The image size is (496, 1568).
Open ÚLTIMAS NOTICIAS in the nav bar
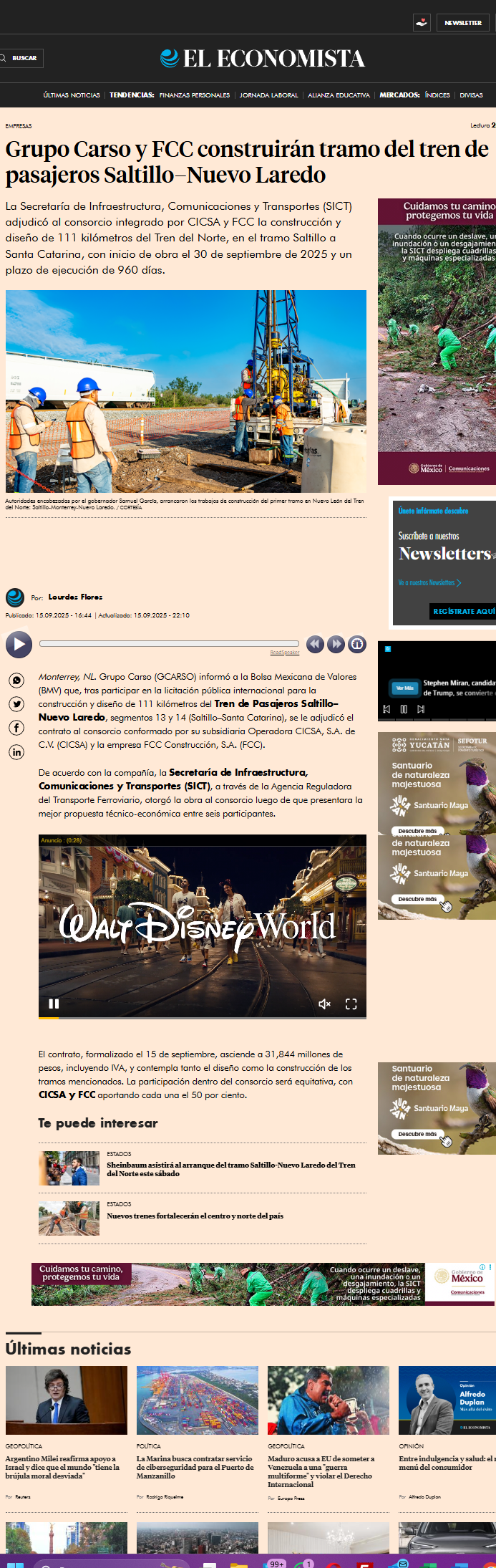coord(72,95)
